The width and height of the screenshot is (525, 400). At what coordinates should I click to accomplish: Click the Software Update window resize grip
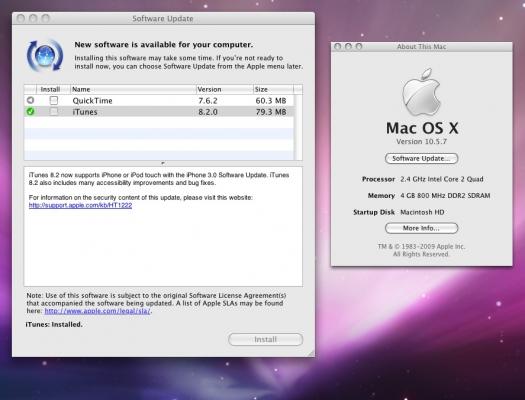pyautogui.click(x=311, y=353)
